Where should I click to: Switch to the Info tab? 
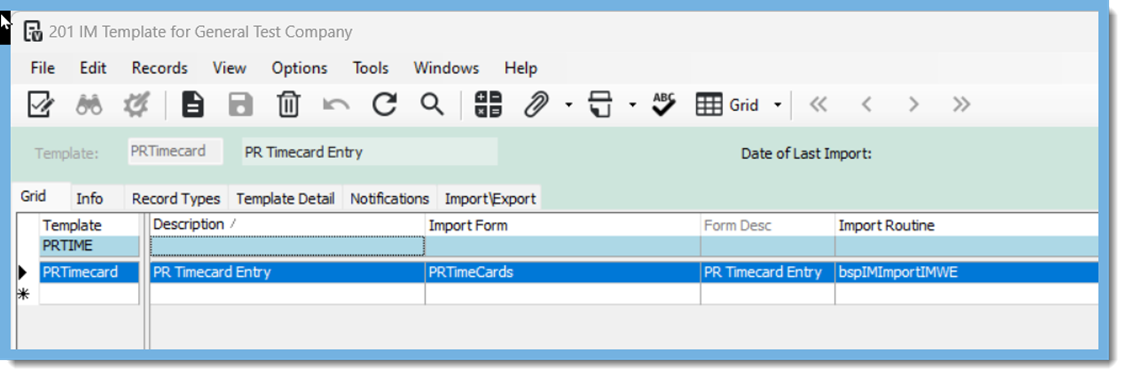[90, 199]
